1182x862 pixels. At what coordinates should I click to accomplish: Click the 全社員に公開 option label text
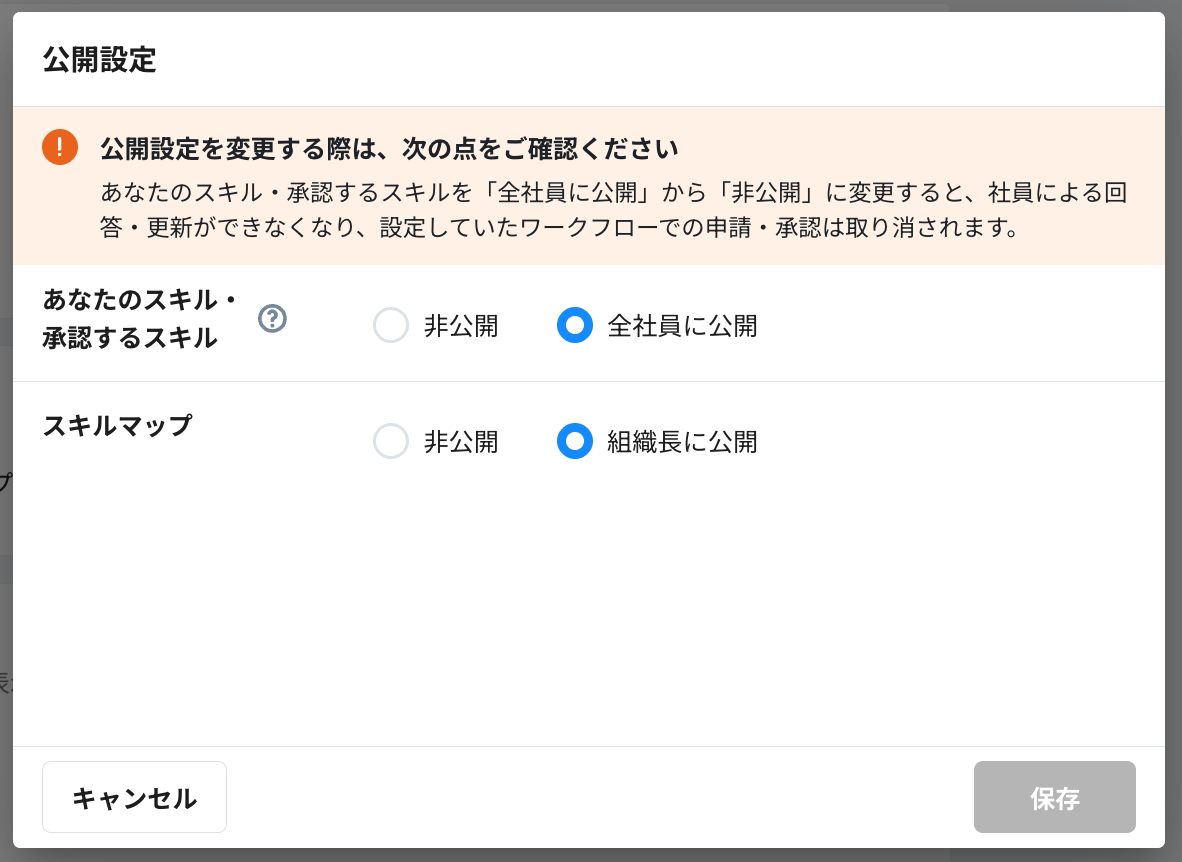pos(682,326)
